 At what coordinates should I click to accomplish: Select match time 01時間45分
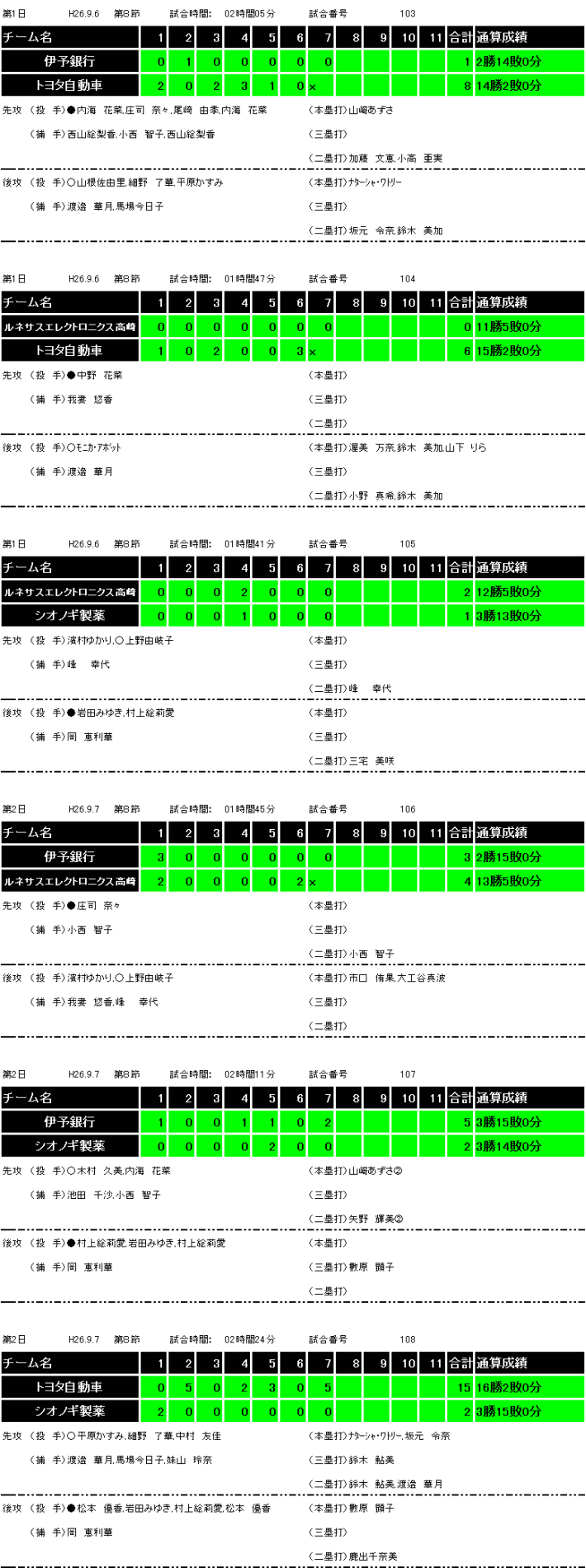point(250,809)
